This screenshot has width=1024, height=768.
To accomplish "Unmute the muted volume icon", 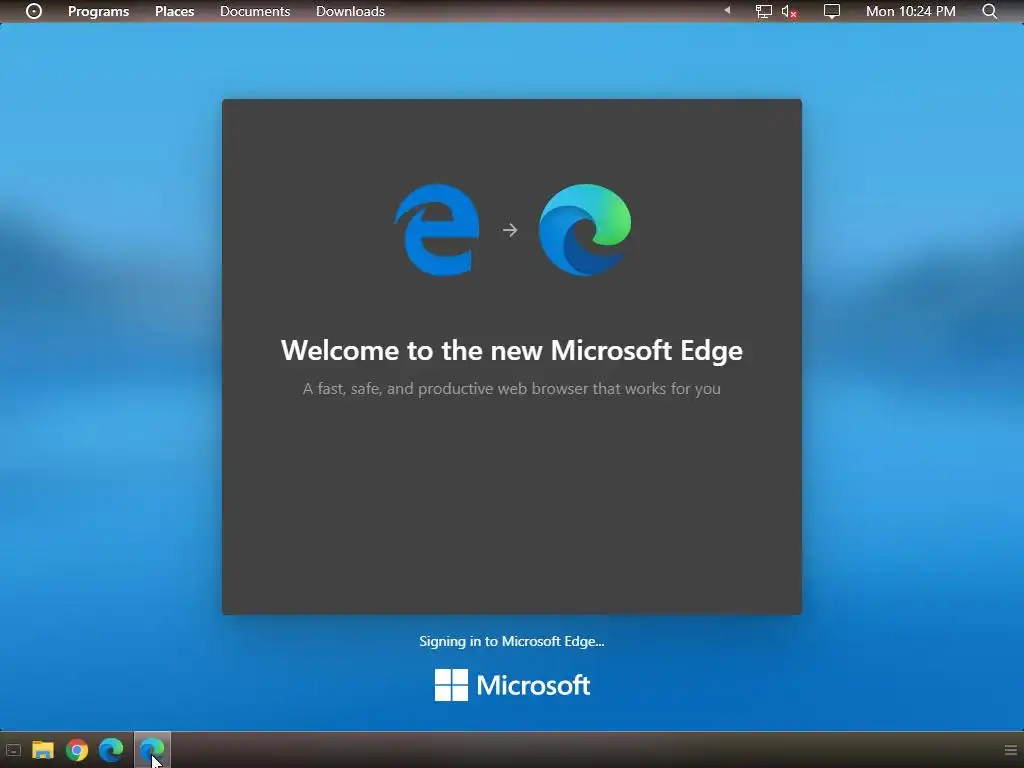I will (x=789, y=12).
